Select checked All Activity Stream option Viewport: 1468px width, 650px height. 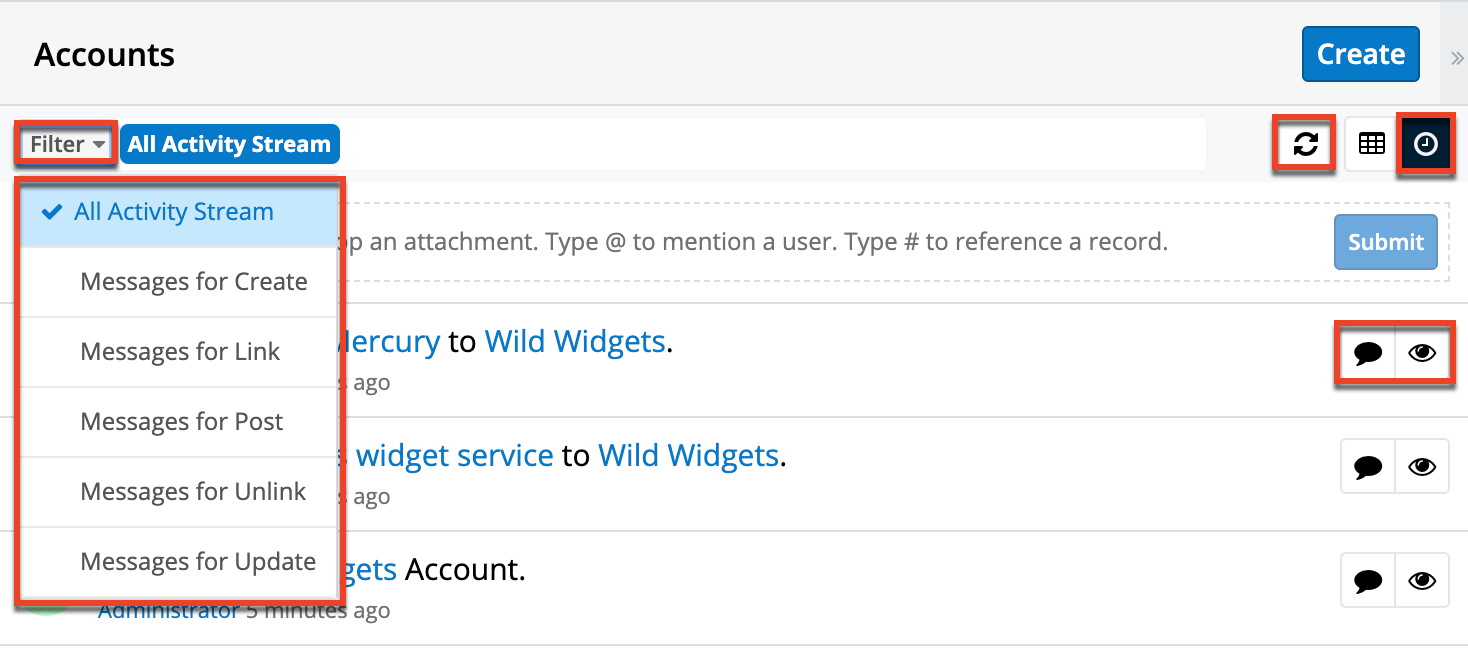click(174, 212)
